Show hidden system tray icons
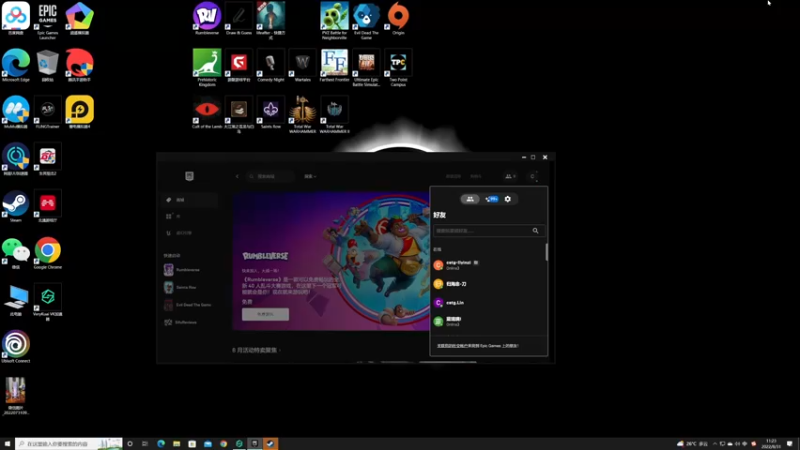800x450 pixels. 715,444
